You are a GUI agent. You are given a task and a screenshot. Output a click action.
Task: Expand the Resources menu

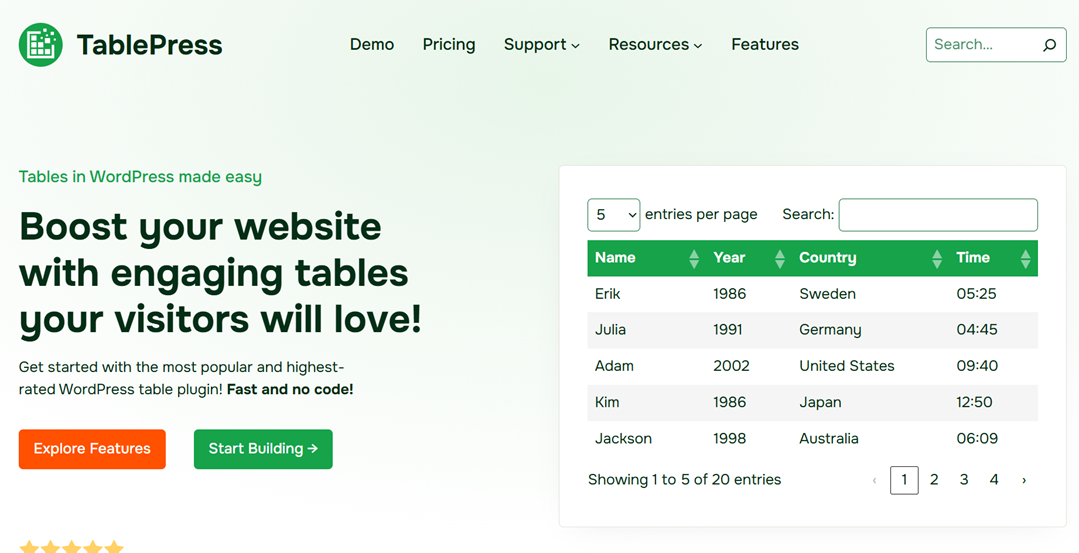(655, 45)
